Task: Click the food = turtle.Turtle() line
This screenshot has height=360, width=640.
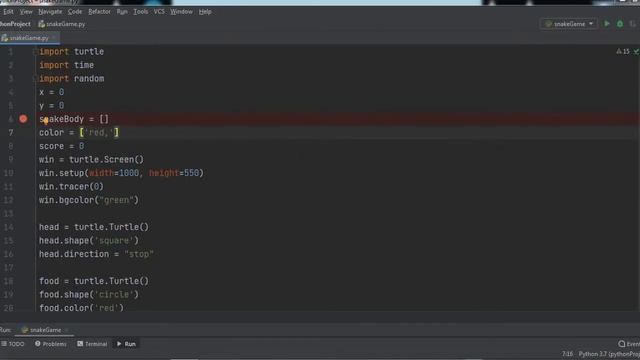Action: (x=94, y=281)
